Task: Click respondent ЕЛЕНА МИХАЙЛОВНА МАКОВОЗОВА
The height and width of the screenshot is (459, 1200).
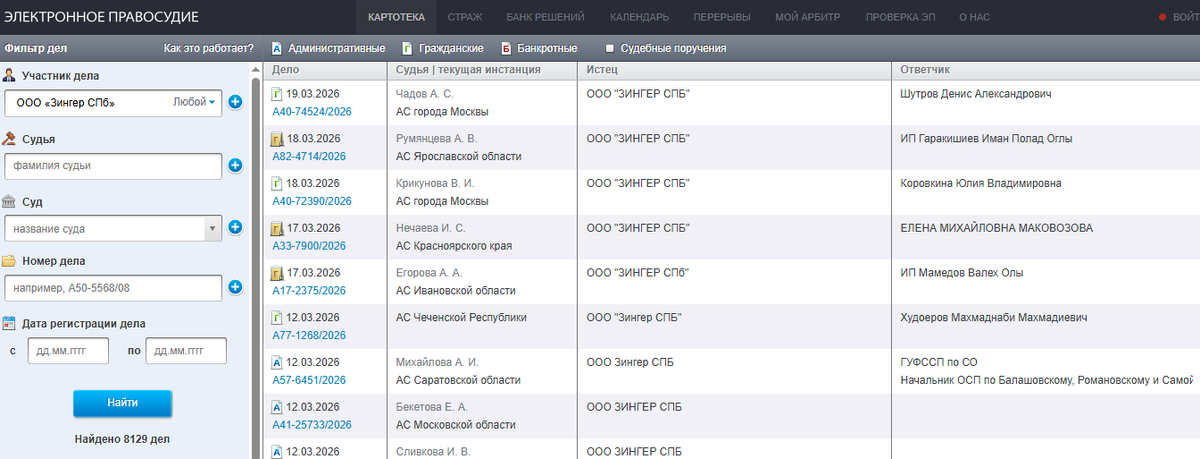Action: (997, 228)
